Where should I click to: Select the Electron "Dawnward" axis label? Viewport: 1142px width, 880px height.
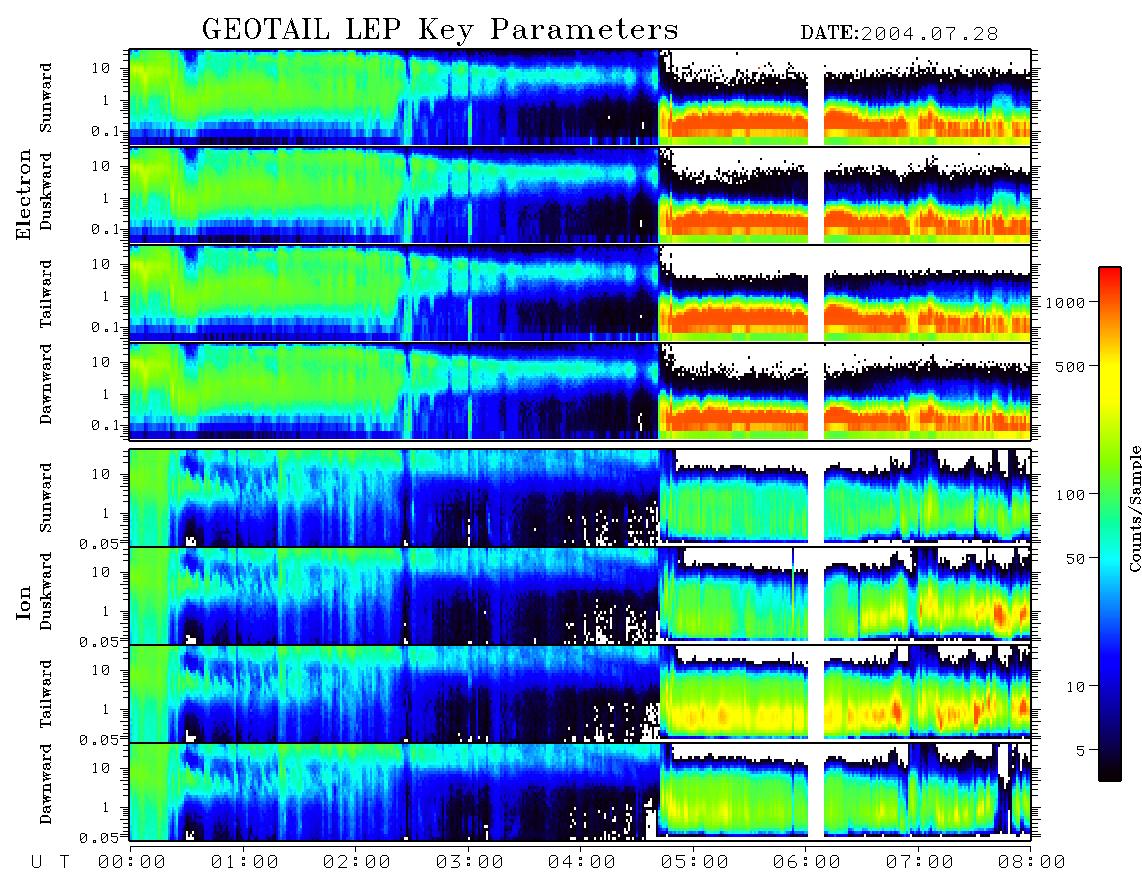(46, 384)
